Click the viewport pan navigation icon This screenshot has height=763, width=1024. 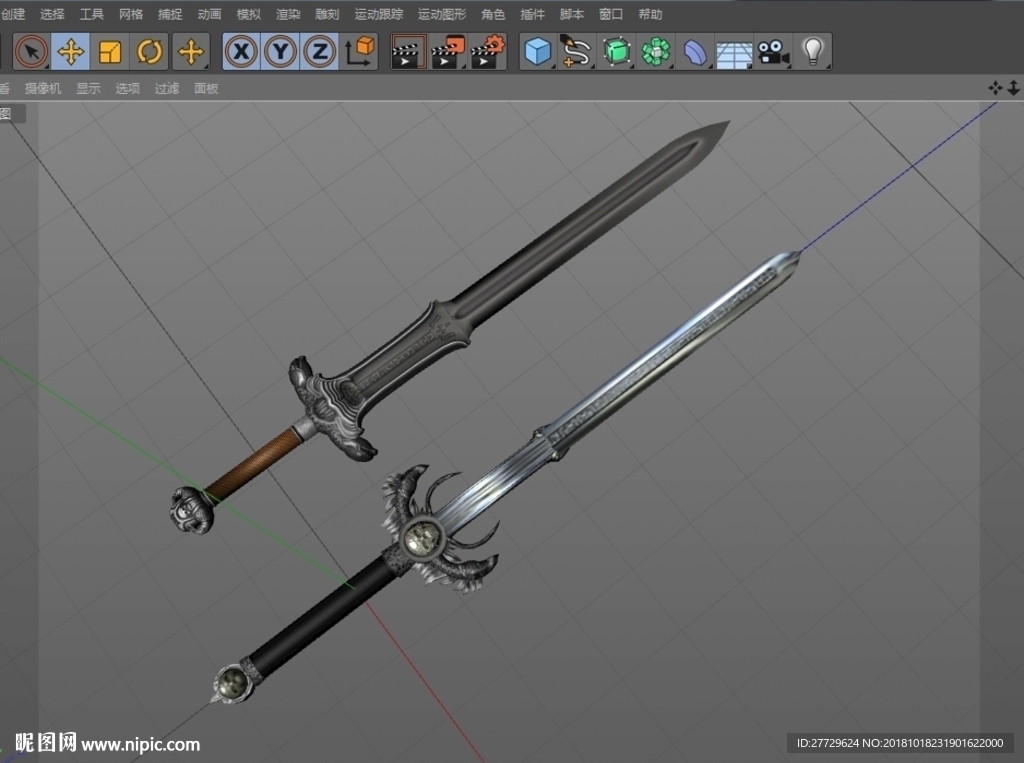[x=995, y=88]
